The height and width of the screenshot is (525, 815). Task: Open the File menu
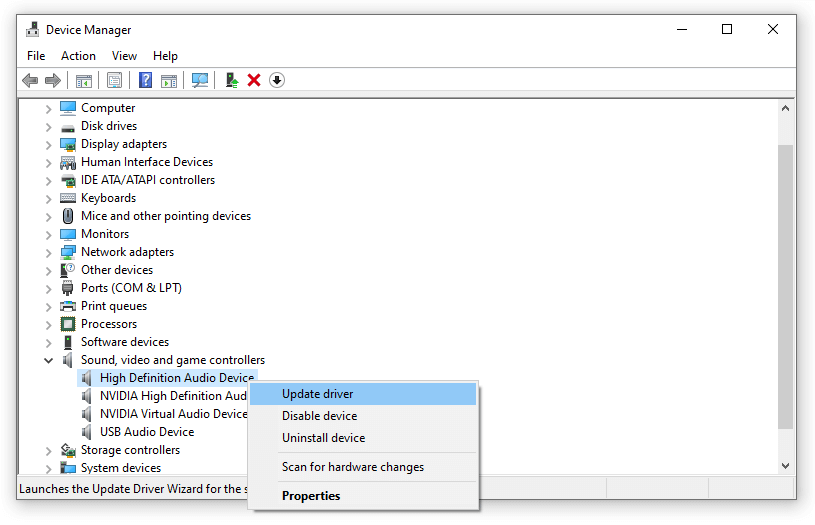click(36, 56)
